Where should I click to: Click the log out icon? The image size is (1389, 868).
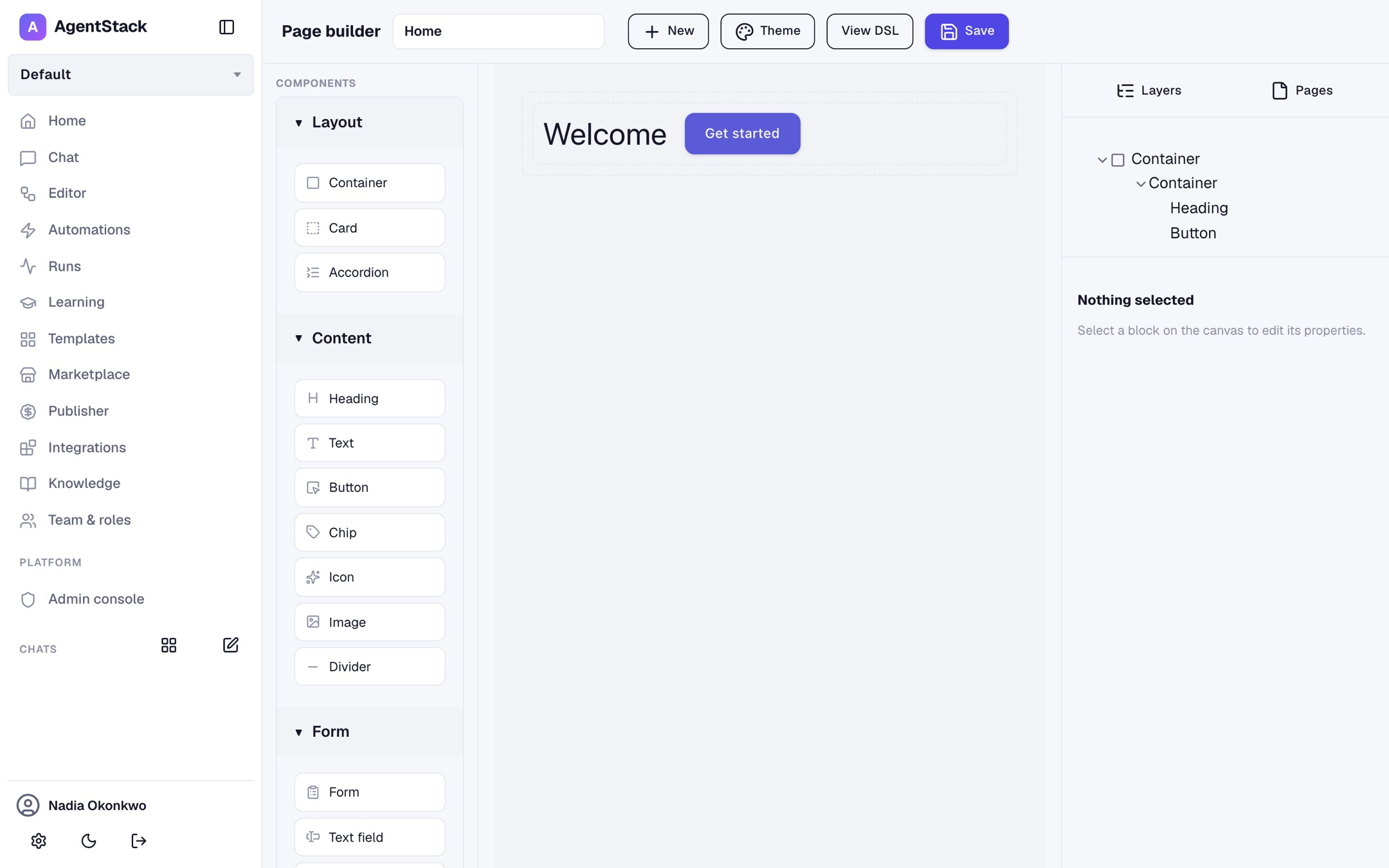click(139, 840)
